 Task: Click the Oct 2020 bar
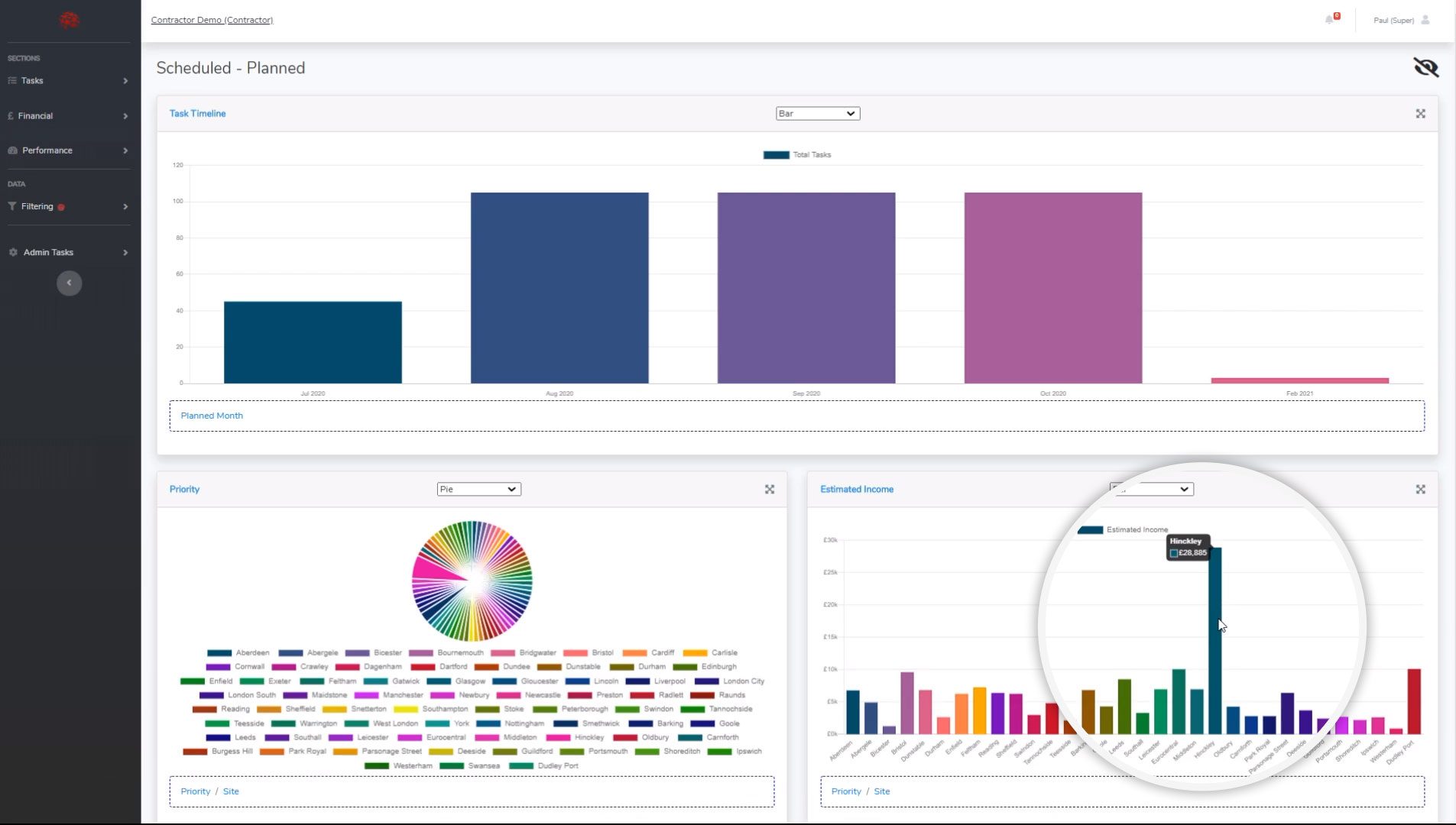[1053, 288]
